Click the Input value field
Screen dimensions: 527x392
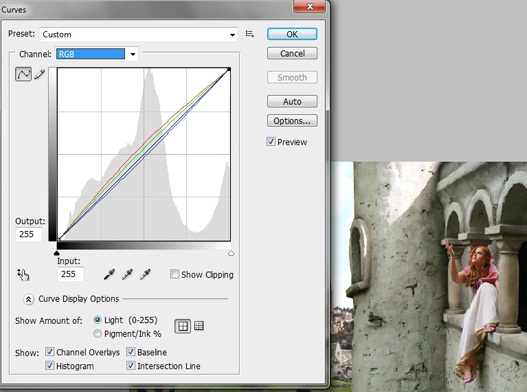click(70, 274)
